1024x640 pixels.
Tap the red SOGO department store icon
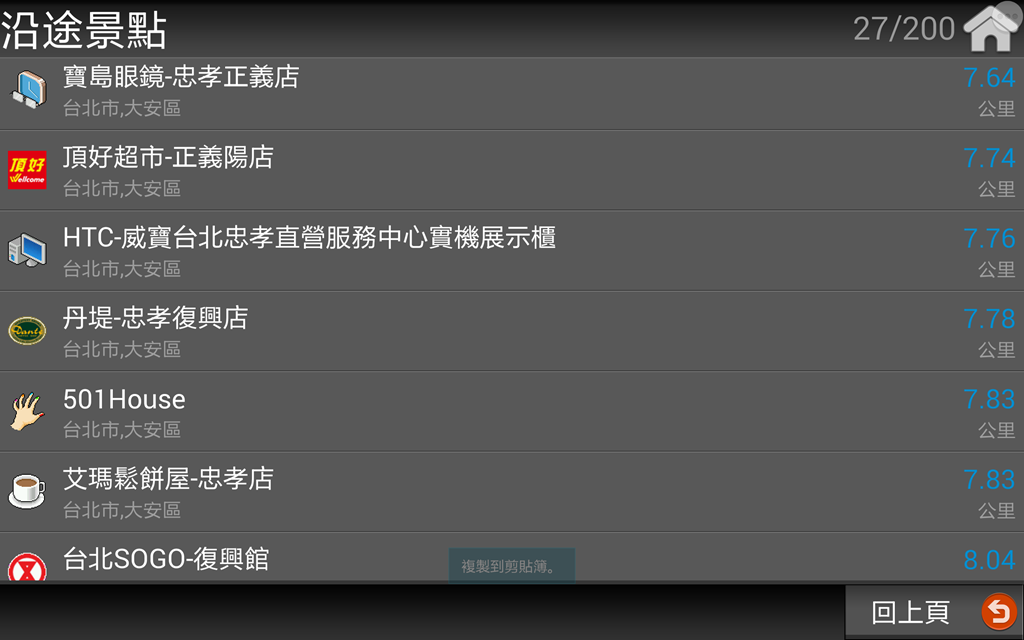tap(27, 567)
